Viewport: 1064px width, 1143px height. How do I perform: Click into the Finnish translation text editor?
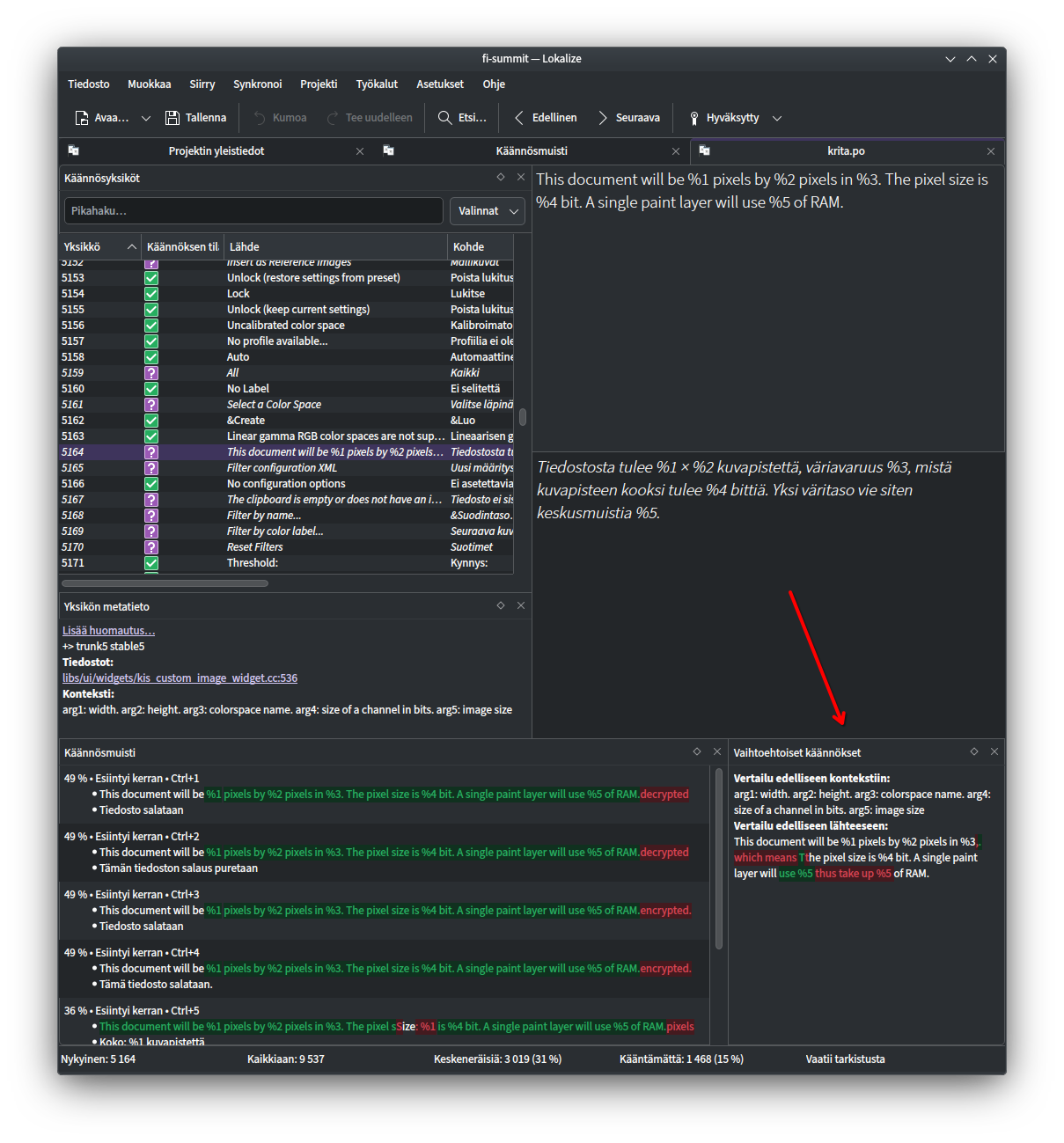coord(768,595)
